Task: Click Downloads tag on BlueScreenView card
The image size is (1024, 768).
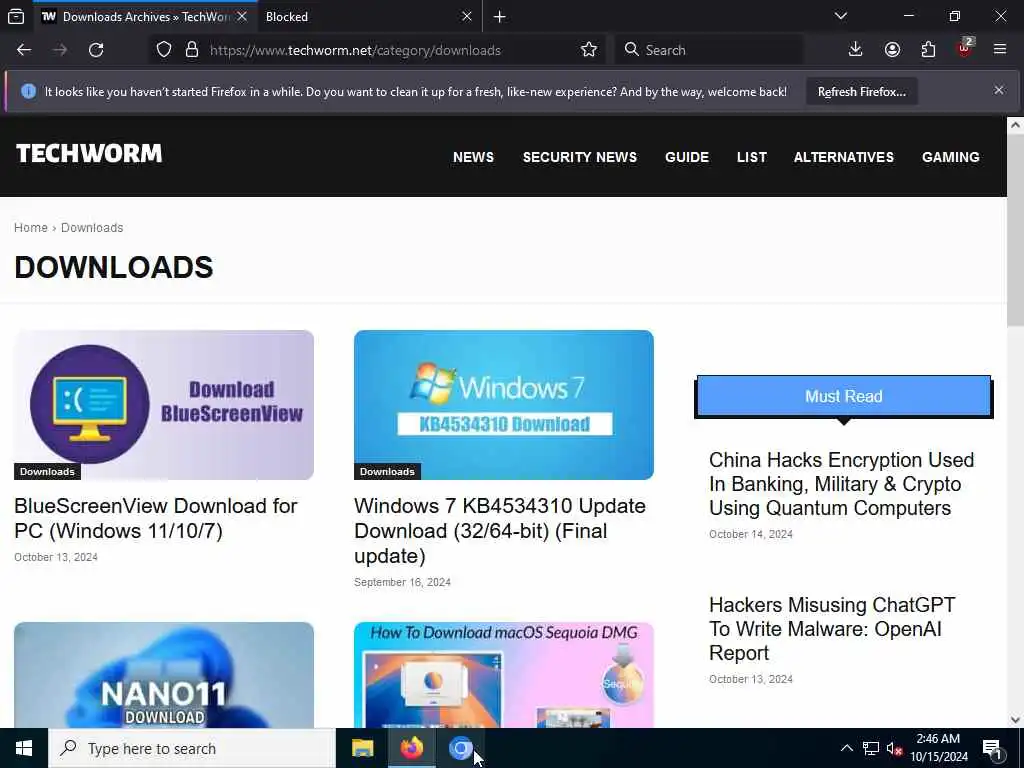Action: pyautogui.click(x=47, y=472)
